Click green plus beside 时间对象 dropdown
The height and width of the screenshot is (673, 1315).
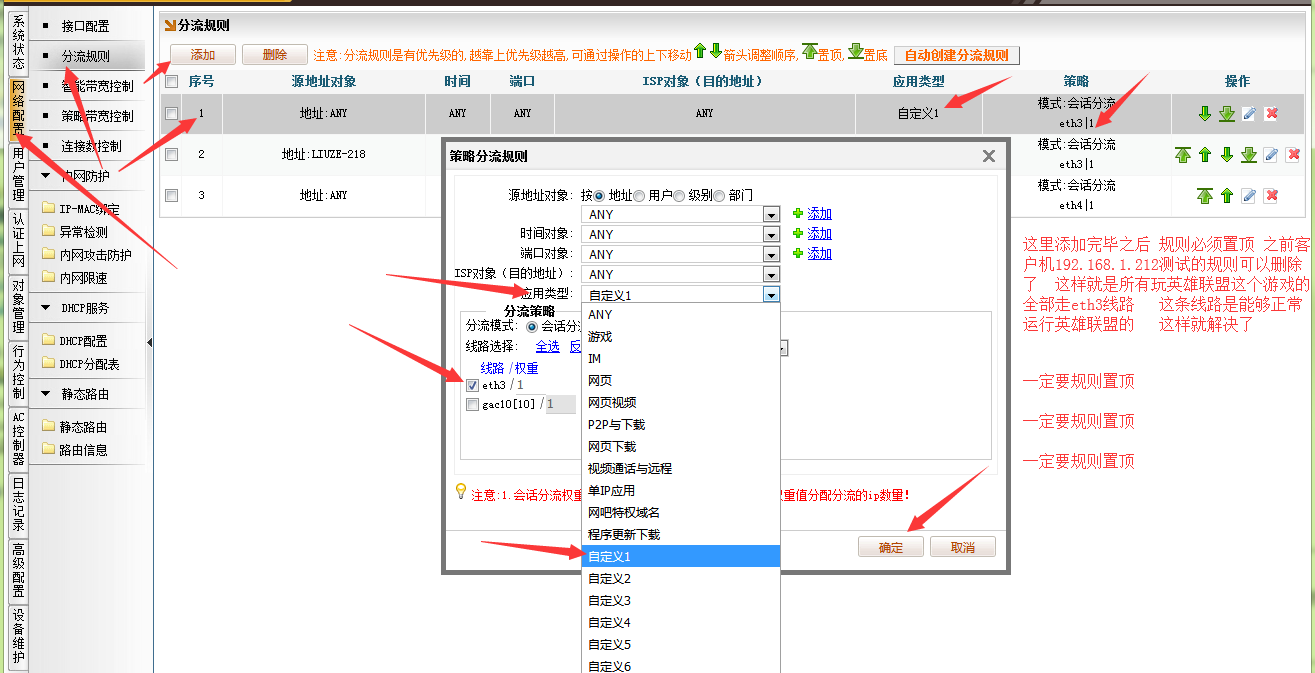pos(797,234)
